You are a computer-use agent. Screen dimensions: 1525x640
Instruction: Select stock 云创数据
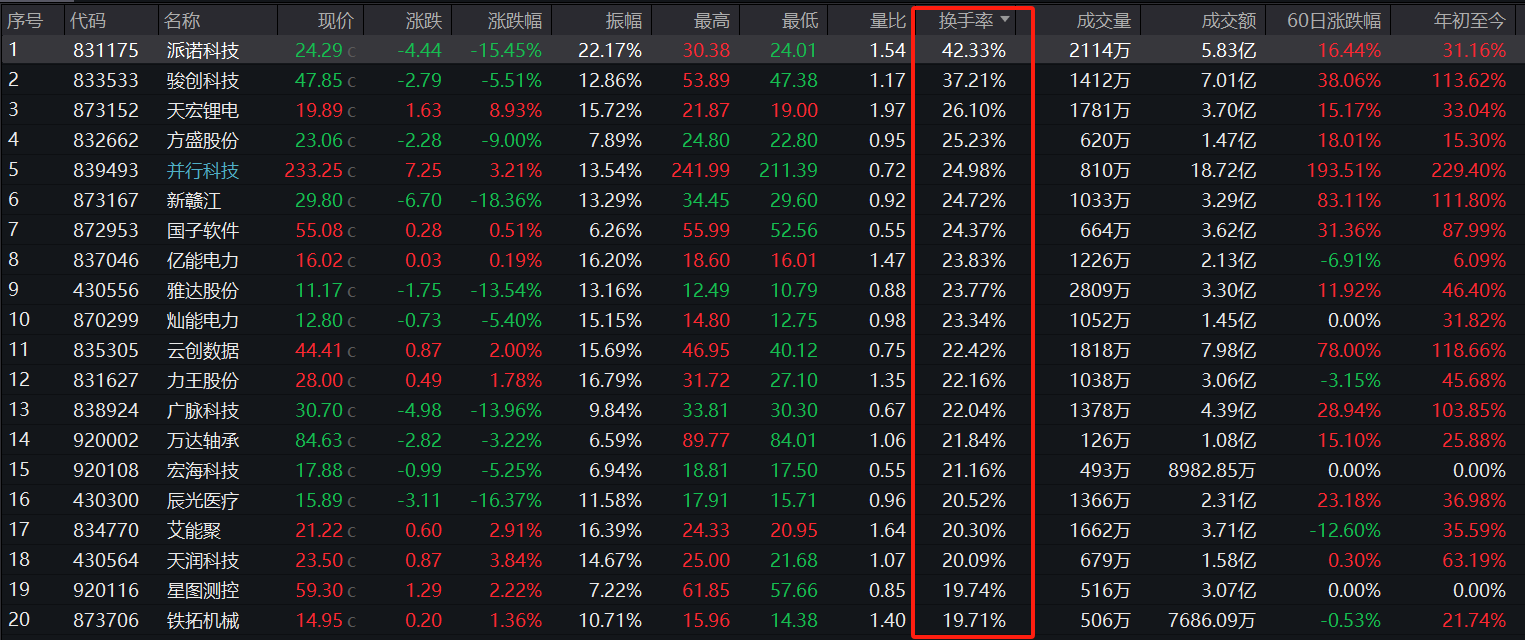tap(203, 350)
